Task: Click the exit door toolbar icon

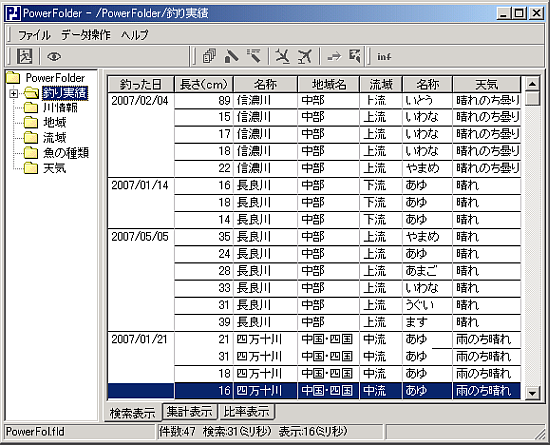Action: click(x=25, y=56)
